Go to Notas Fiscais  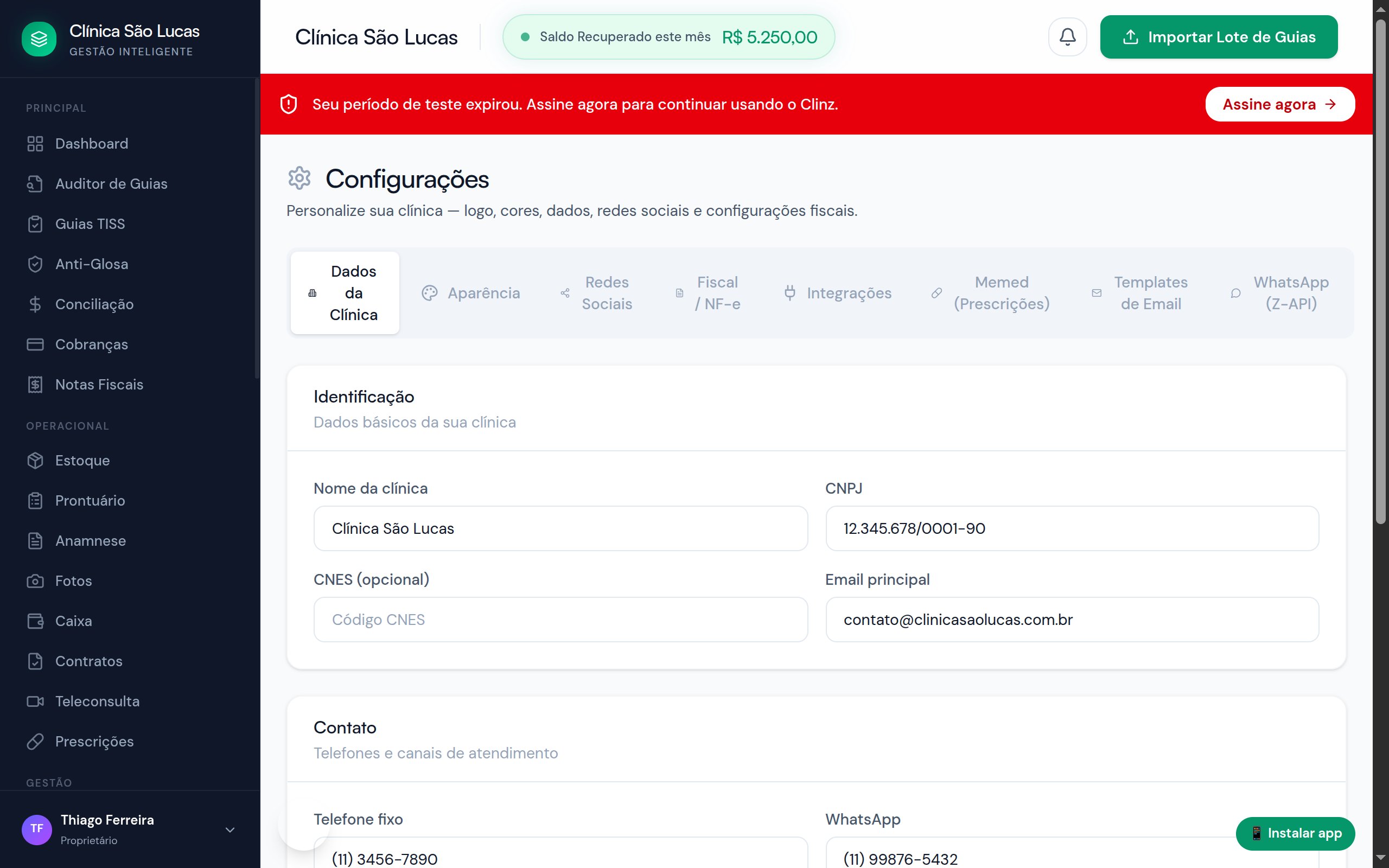[99, 385]
